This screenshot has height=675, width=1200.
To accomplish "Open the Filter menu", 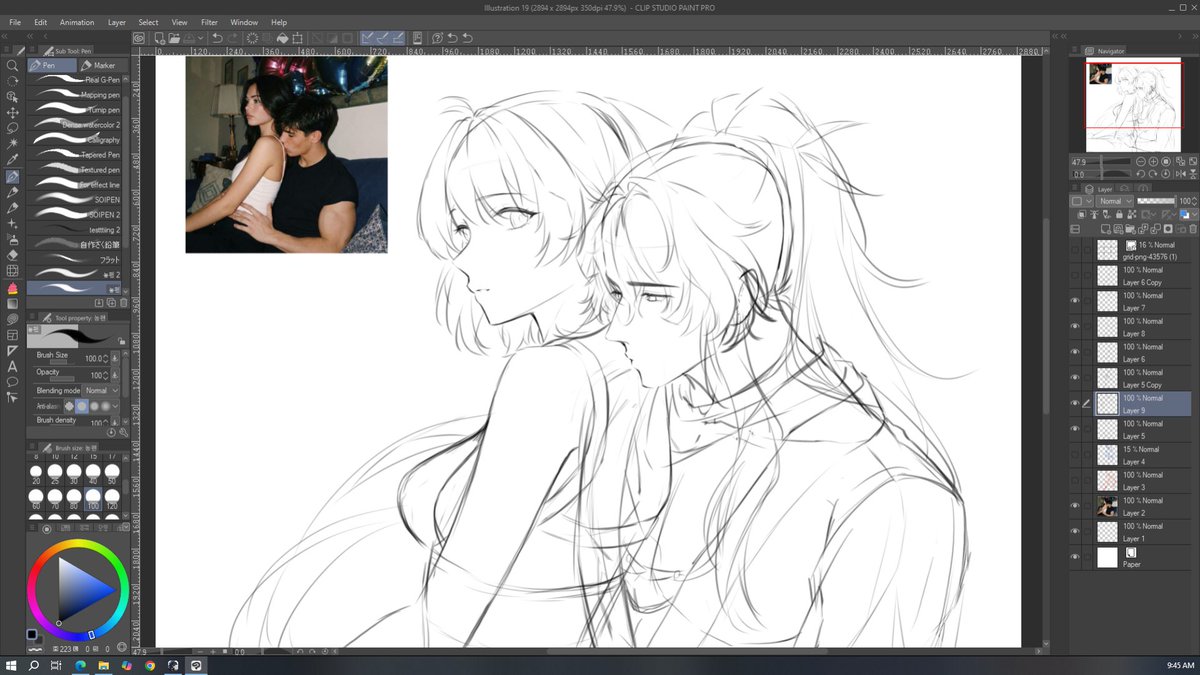I will tap(209, 21).
